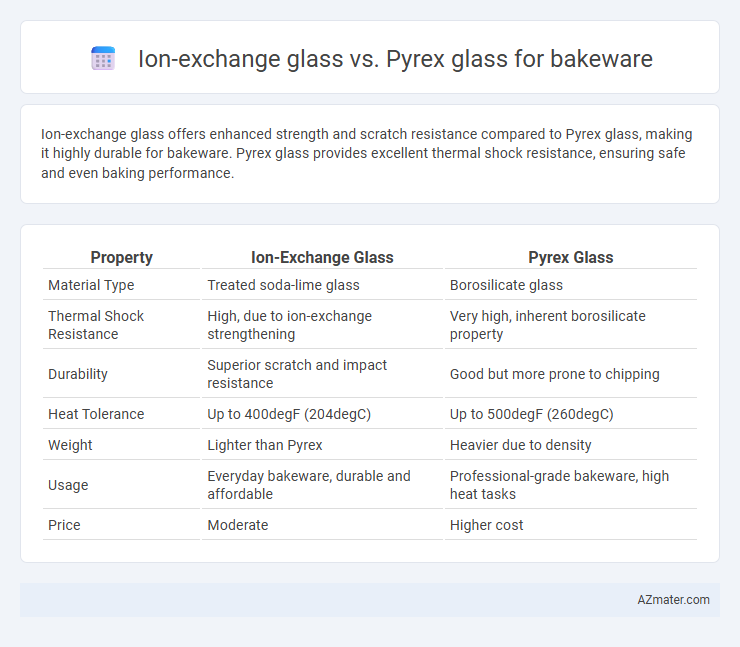740x647 pixels.
Task: Click 'High, due to ion-exchange strengthening' cell
Action: (289, 325)
